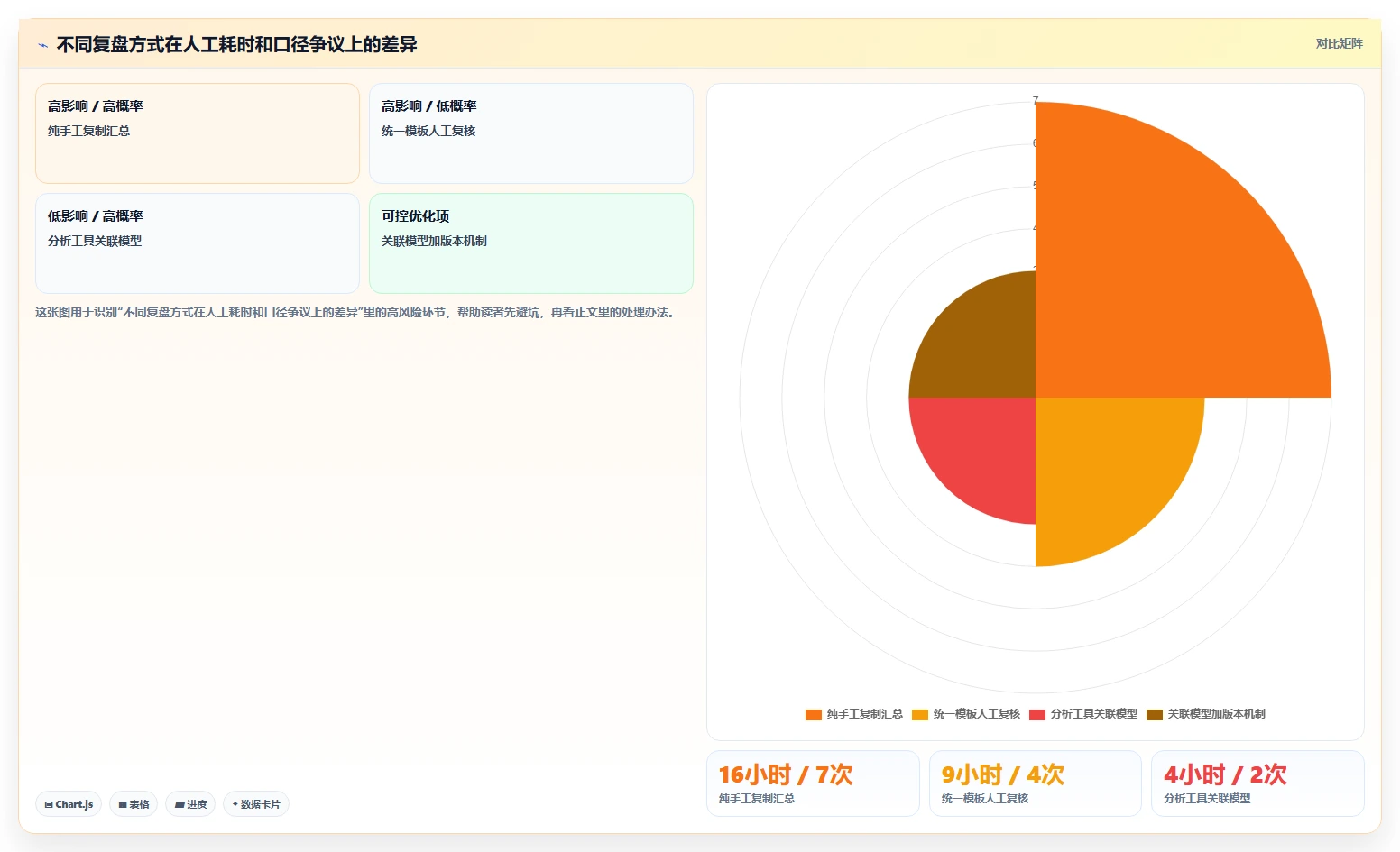
Task: Click the 数据卡片 tag
Action: (x=256, y=804)
